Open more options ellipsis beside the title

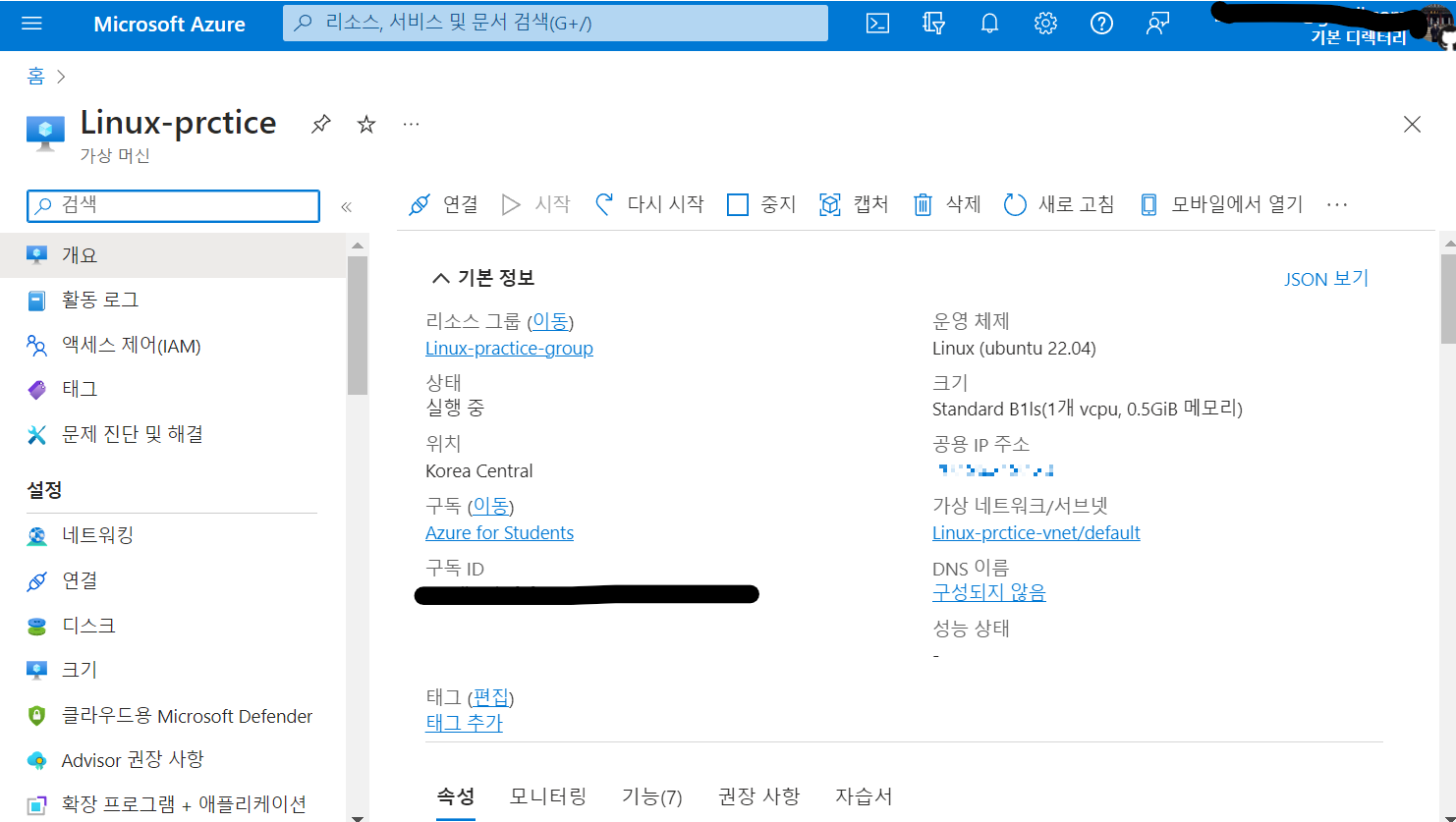pos(412,124)
